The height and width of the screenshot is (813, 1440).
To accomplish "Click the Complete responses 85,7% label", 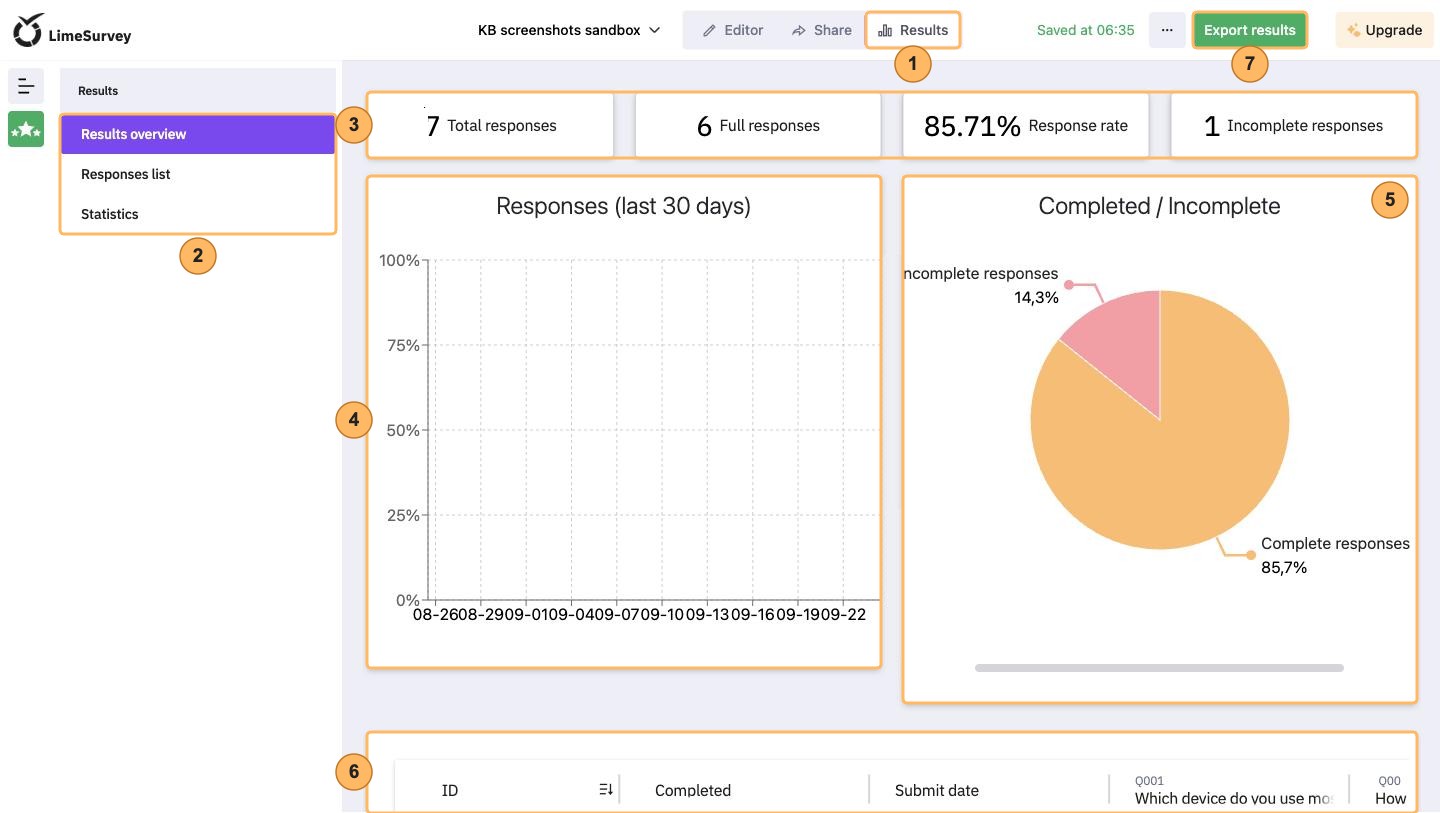I will 1335,555.
